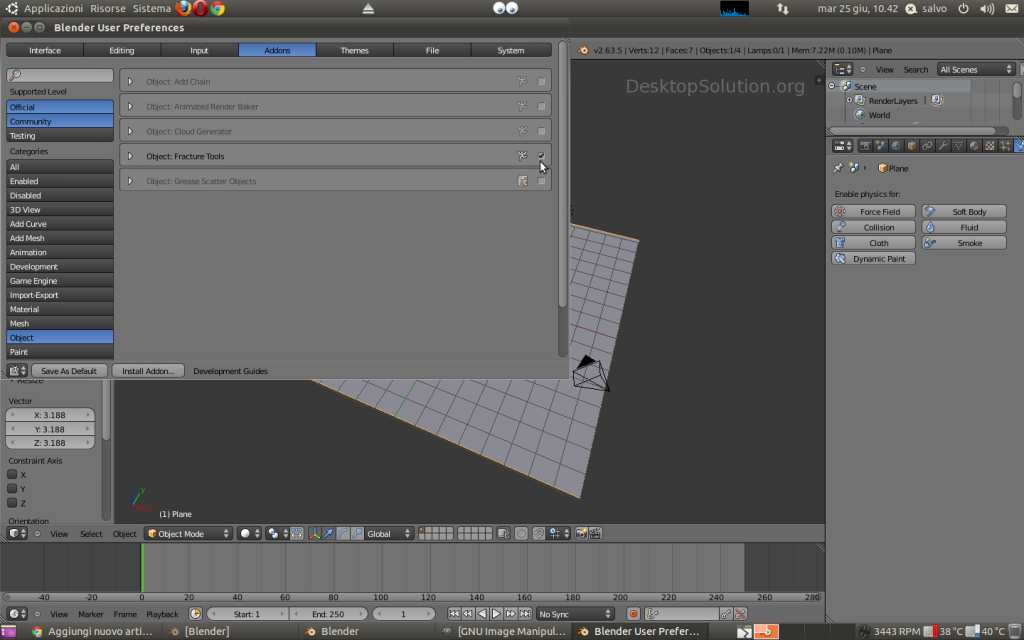Screen dimensions: 1024x640
Task: Click the addon search field
Action: pos(60,75)
